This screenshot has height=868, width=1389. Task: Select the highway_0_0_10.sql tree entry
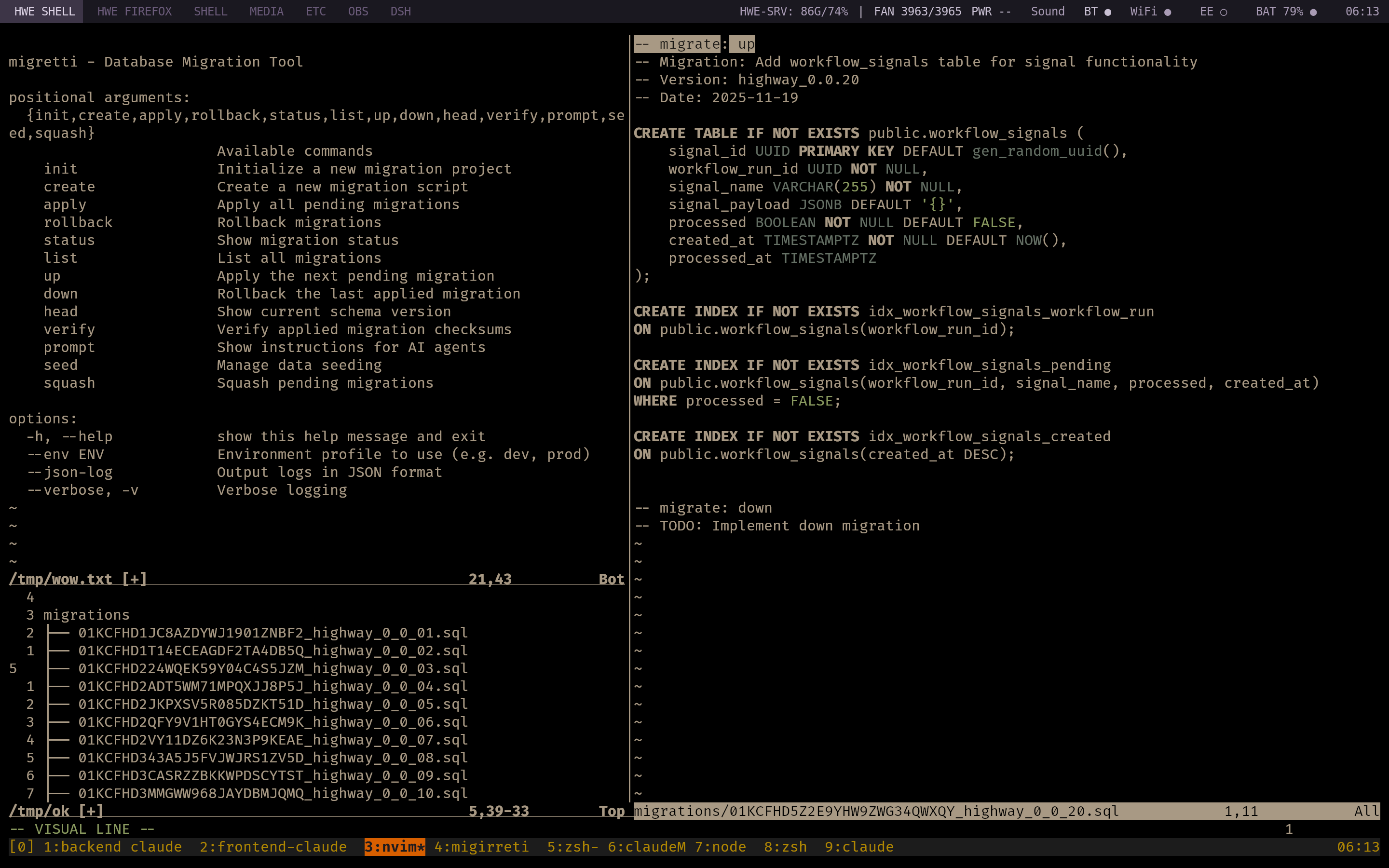(272, 793)
